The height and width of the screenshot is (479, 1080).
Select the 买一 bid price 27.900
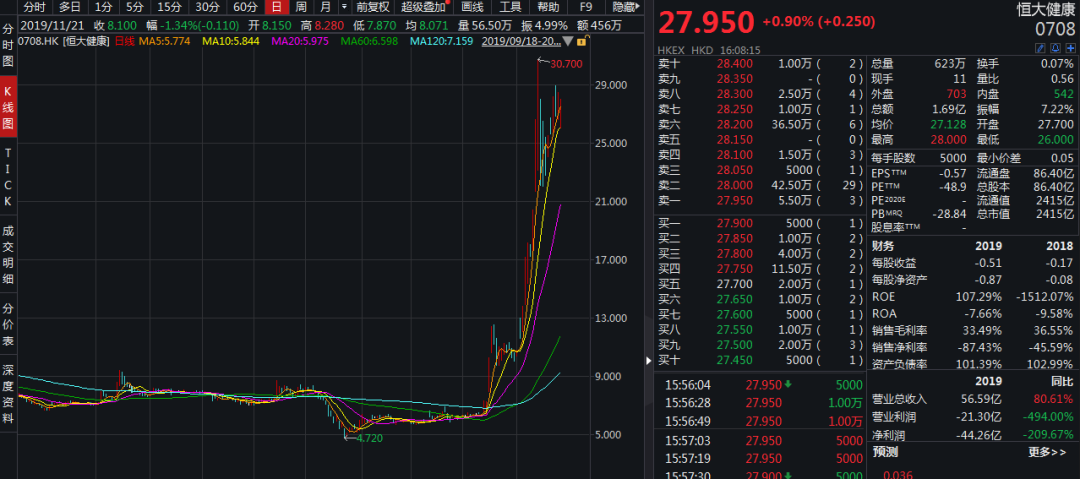tap(736, 223)
